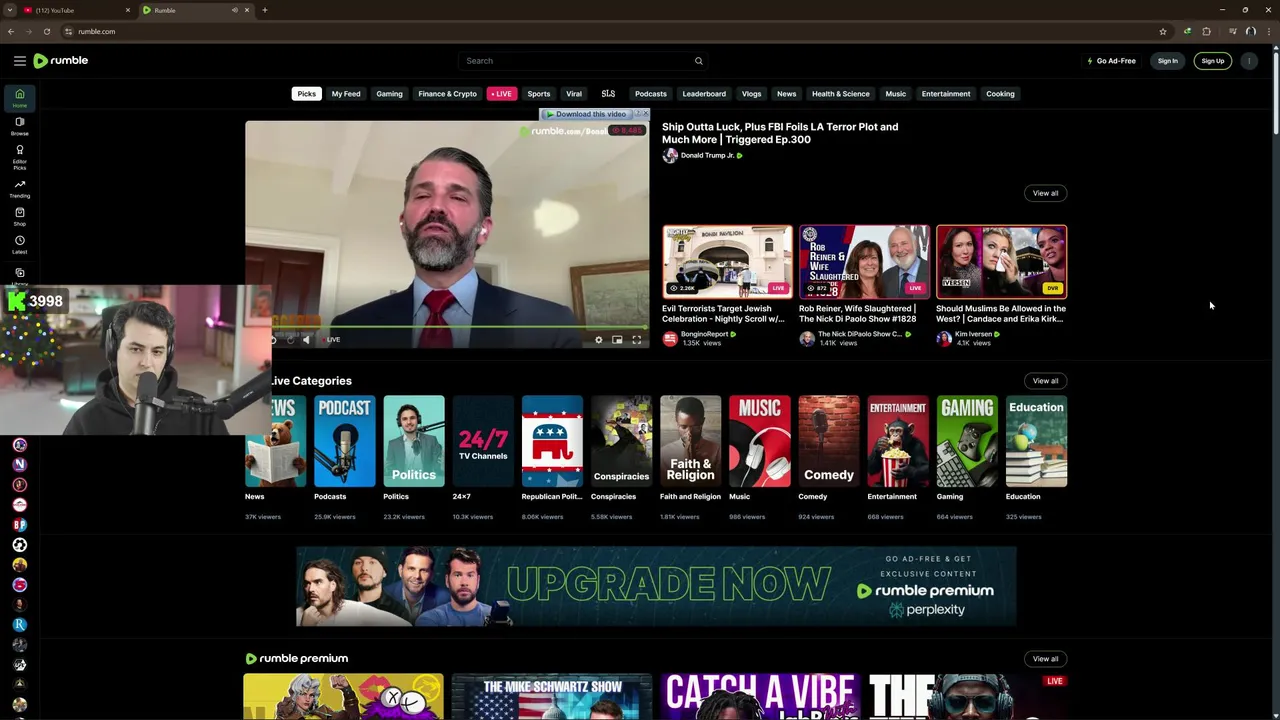Click the Upgrade Now premium banner

tap(656, 586)
